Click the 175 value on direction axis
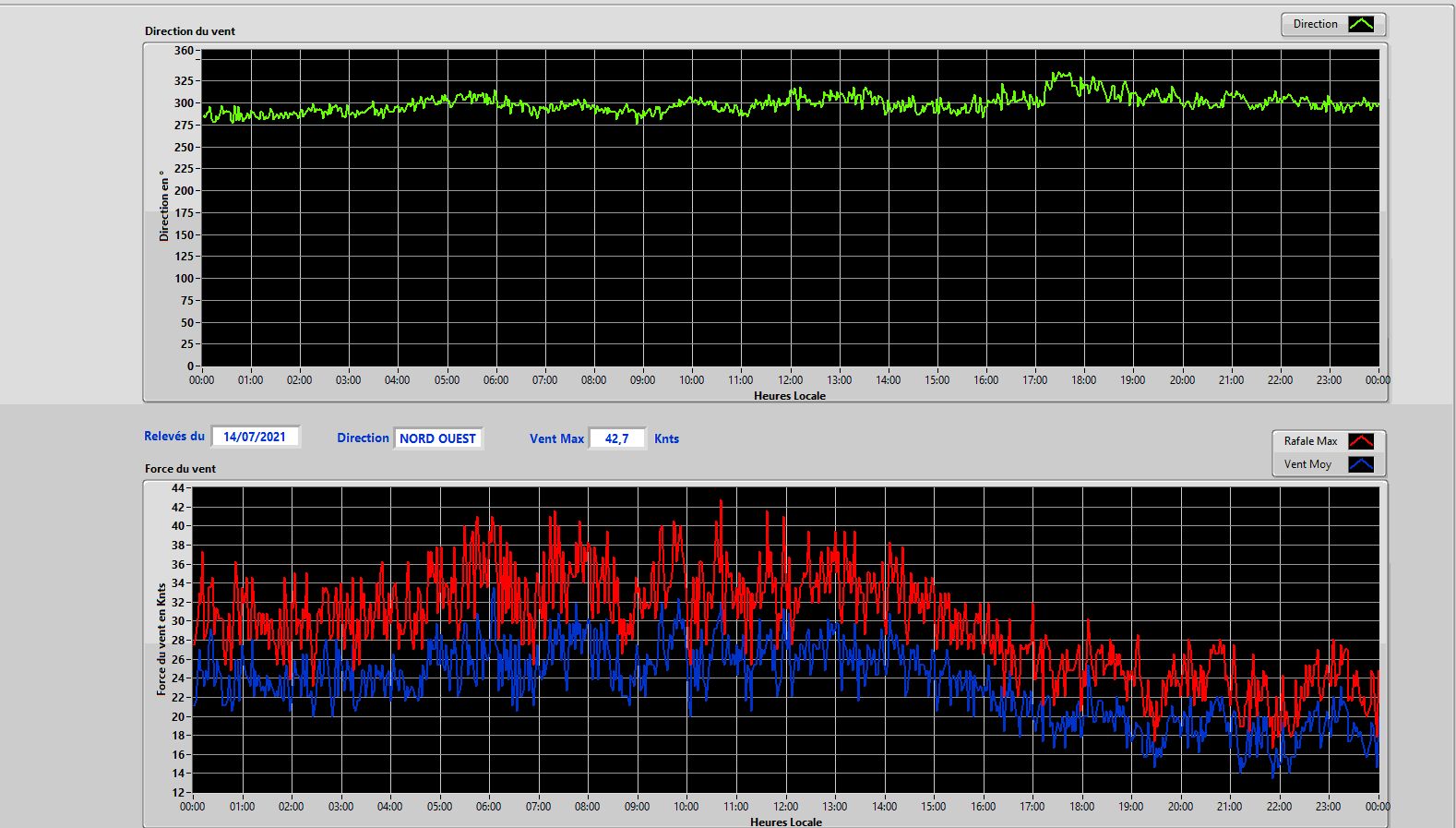The width and height of the screenshot is (1456, 828). tap(184, 212)
